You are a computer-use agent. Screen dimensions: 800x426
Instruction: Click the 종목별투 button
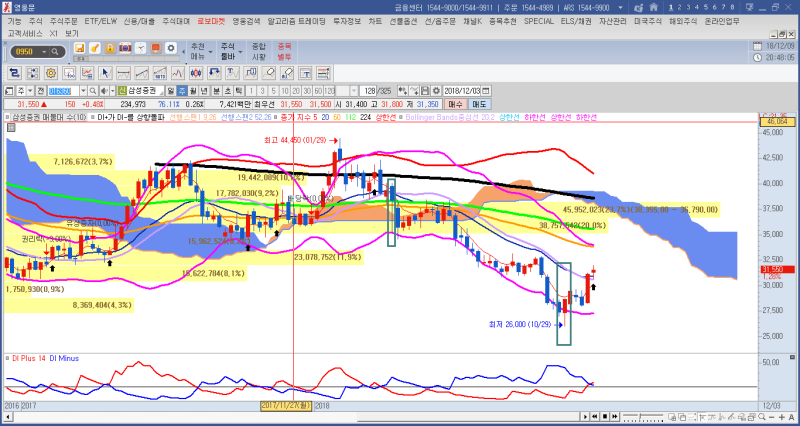(x=285, y=52)
